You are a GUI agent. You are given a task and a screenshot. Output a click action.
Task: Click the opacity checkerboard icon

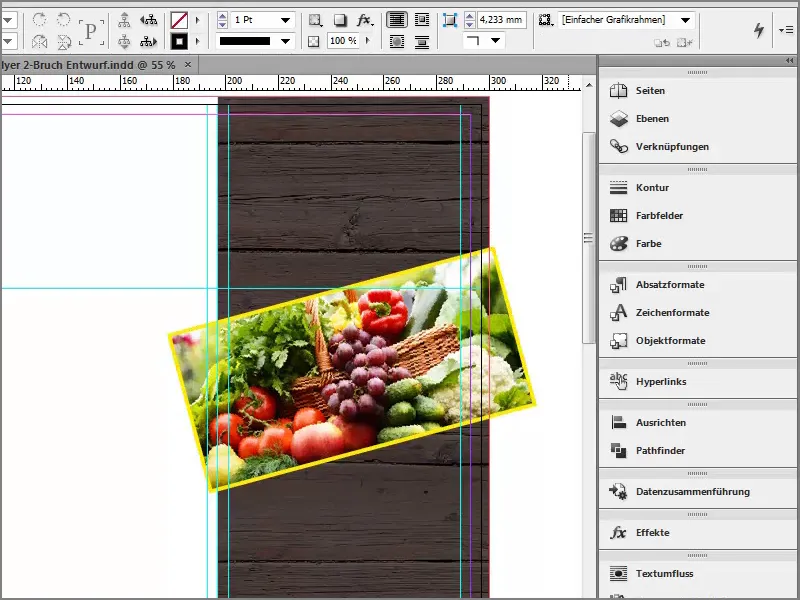pos(314,41)
